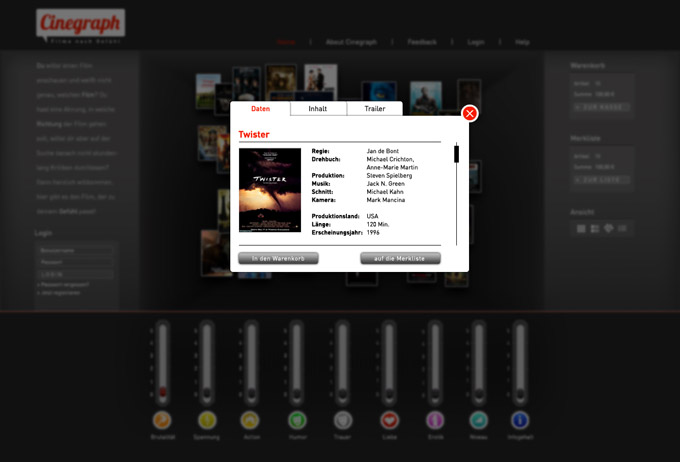This screenshot has height=462, width=680.
Task: Switch to the Inhalt tab
Action: pos(318,109)
